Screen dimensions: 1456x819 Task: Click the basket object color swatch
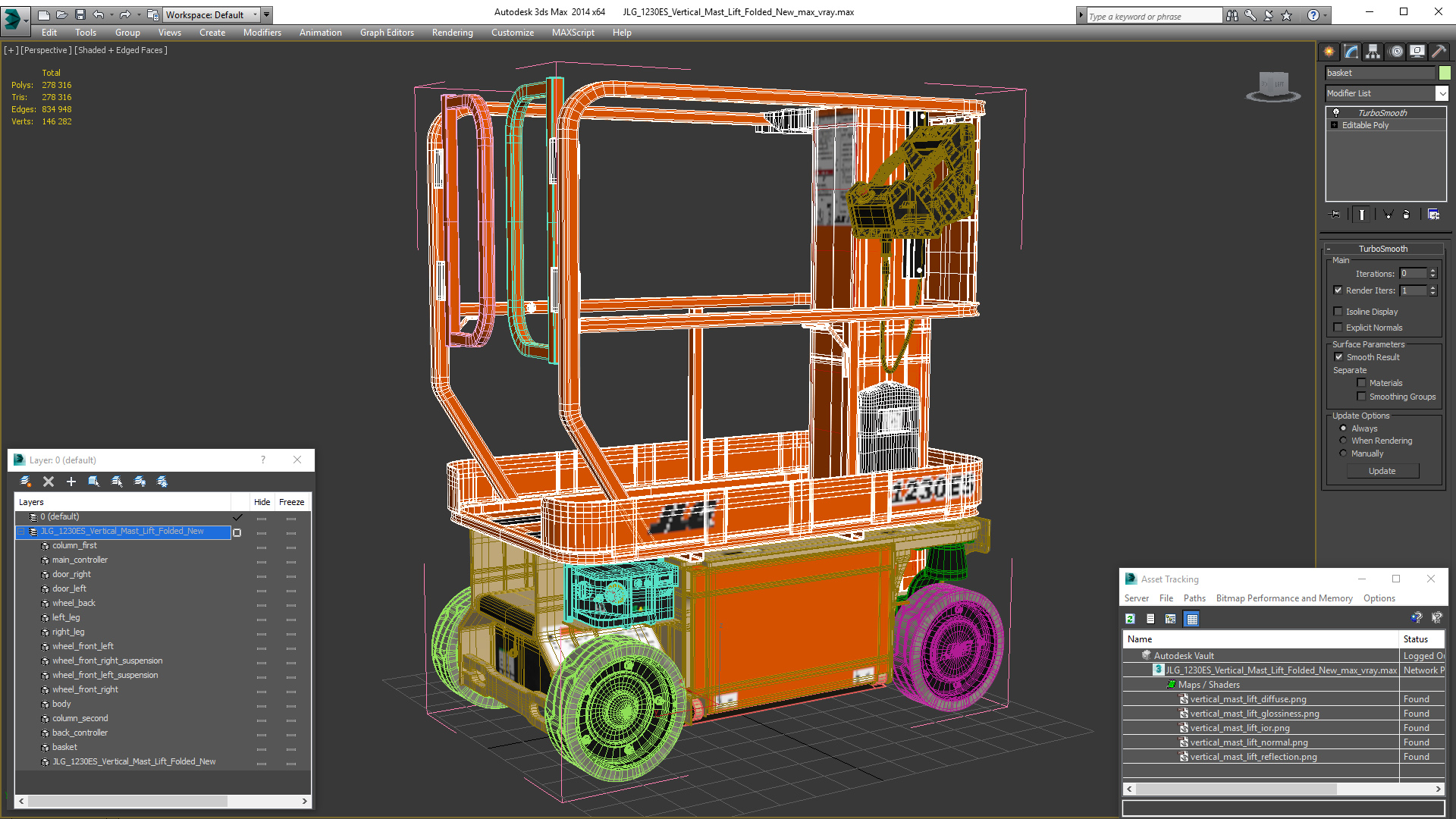pyautogui.click(x=1445, y=73)
